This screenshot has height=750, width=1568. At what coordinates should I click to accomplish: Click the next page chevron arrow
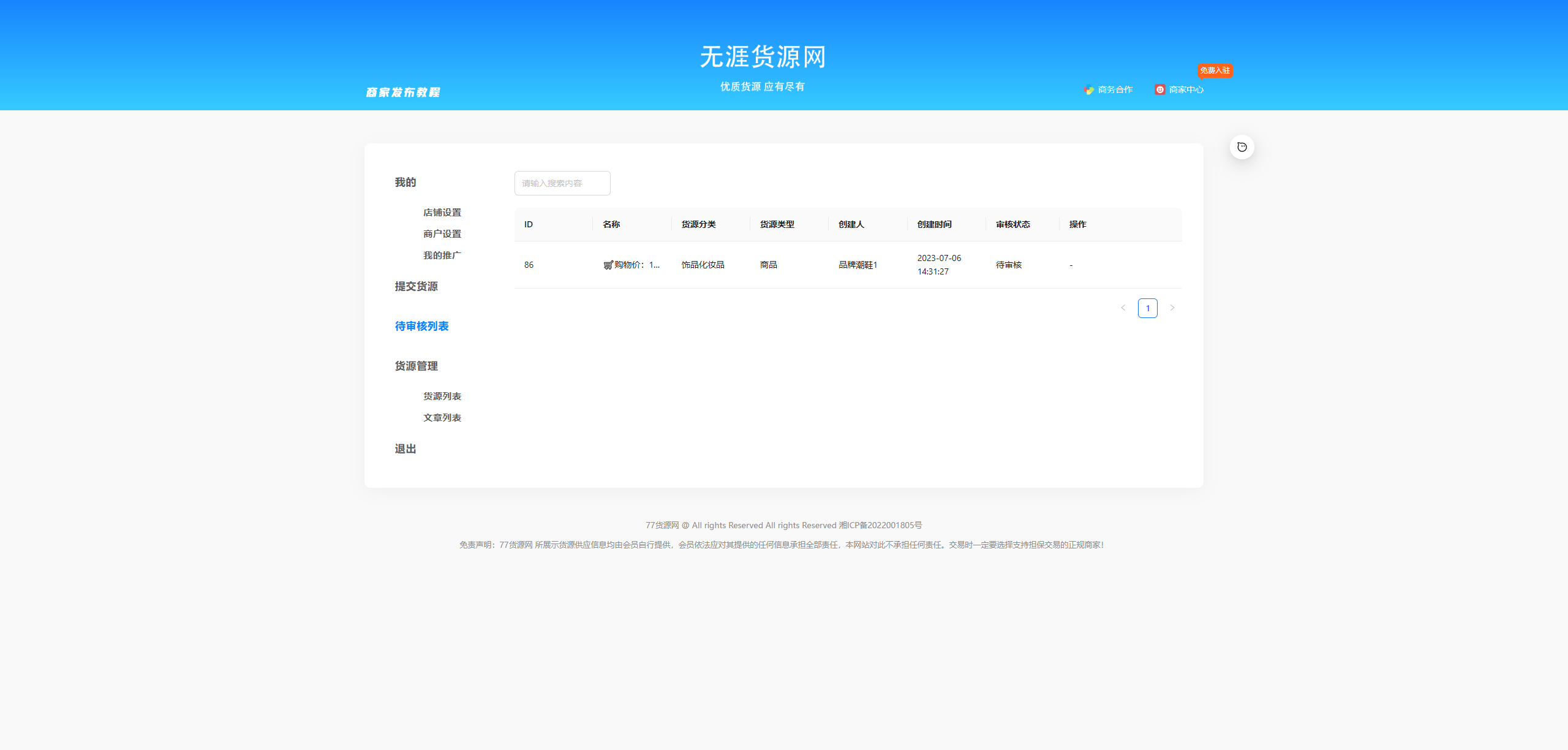(1172, 308)
